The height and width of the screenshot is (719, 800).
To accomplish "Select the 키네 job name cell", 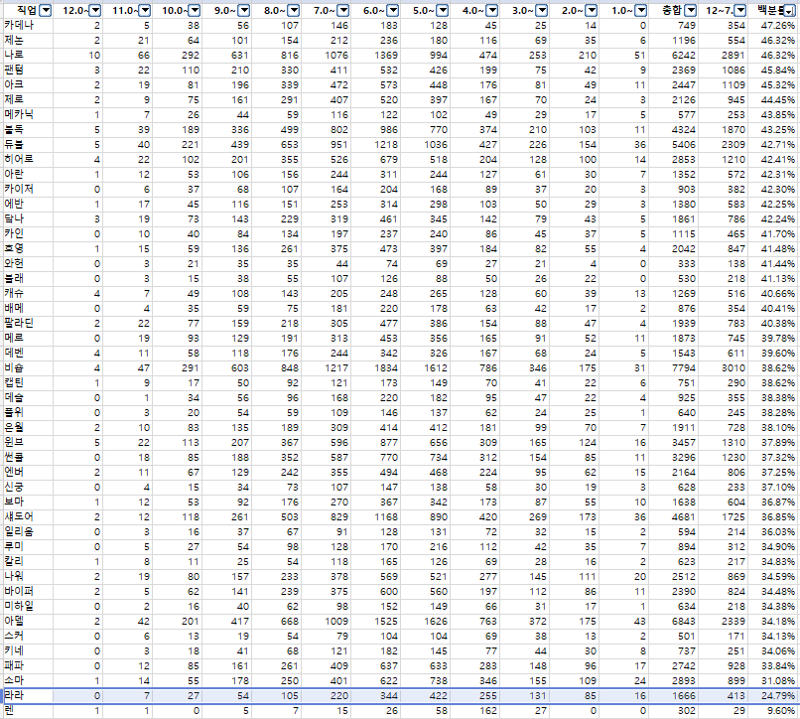I will point(28,651).
